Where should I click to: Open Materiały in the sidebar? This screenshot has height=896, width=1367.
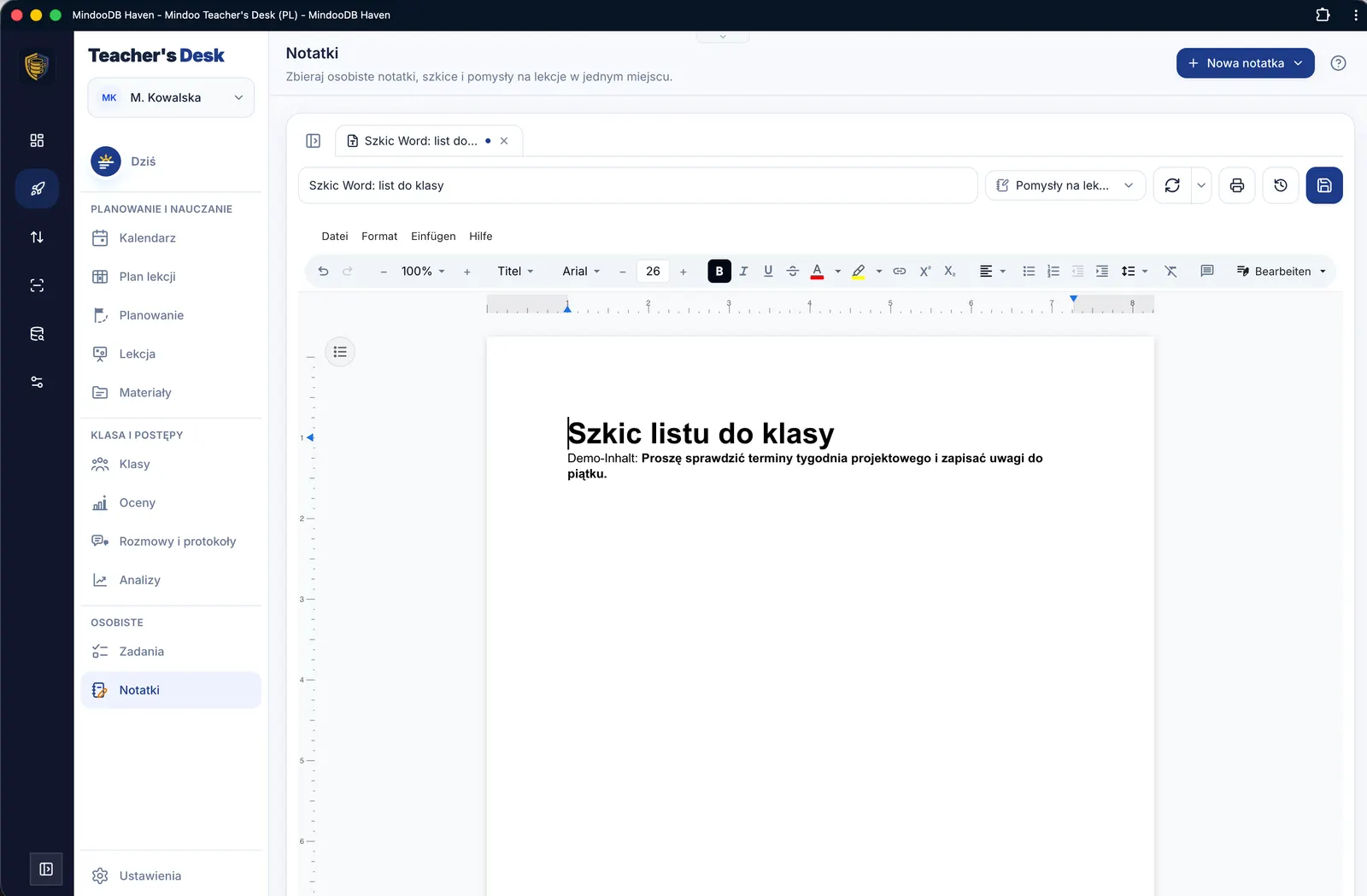(171, 393)
